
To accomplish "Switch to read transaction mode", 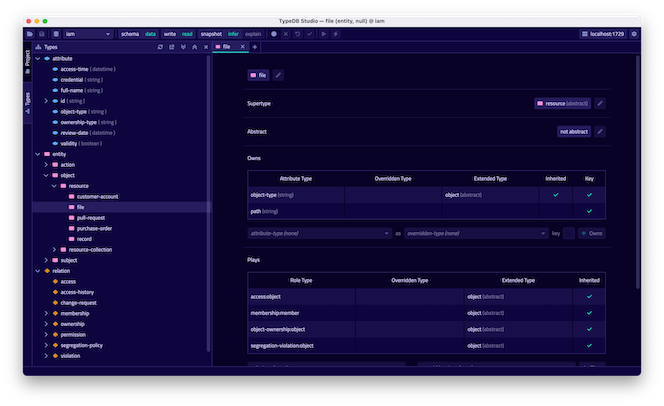I will tap(187, 34).
